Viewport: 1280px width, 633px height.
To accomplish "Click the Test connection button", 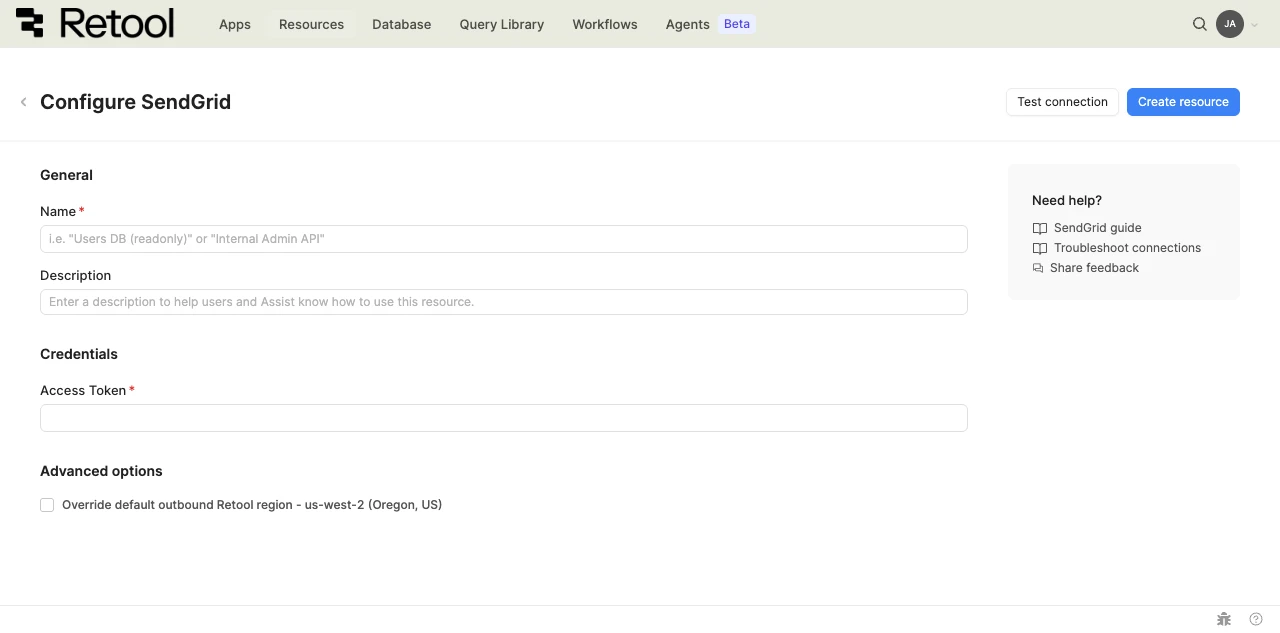I will click(x=1062, y=102).
